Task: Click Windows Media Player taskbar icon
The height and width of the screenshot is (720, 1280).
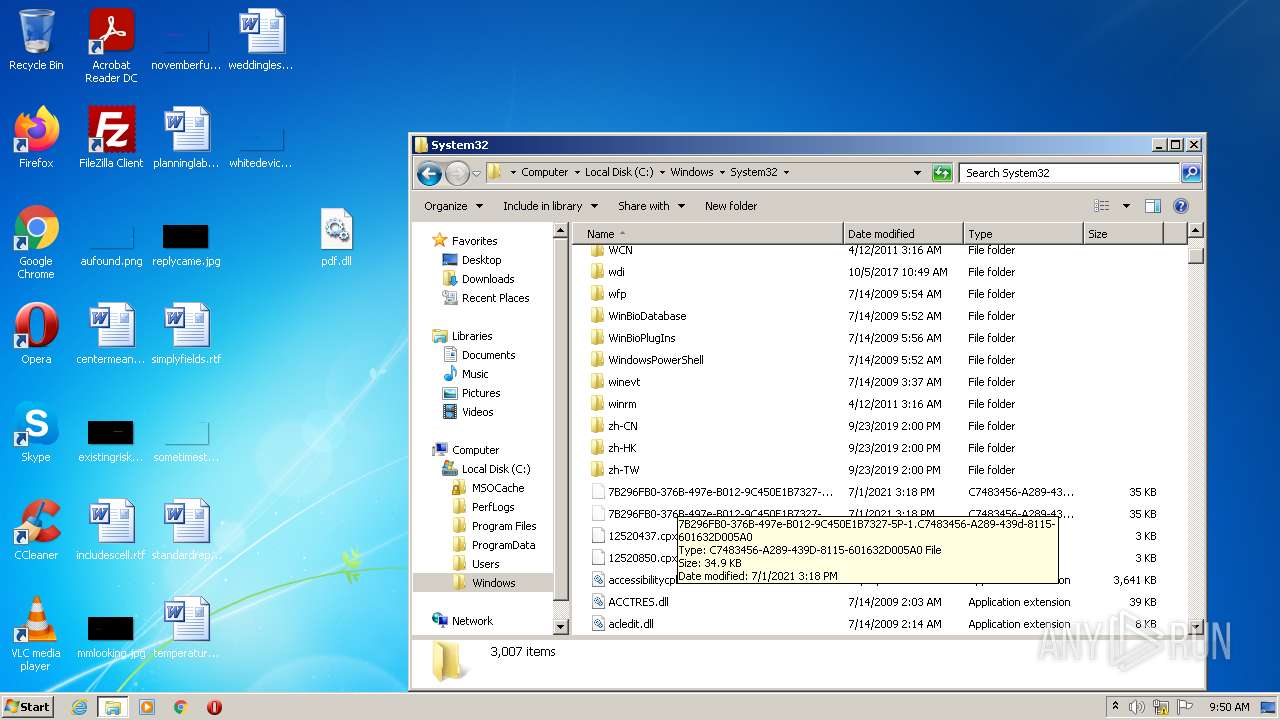Action: (147, 707)
